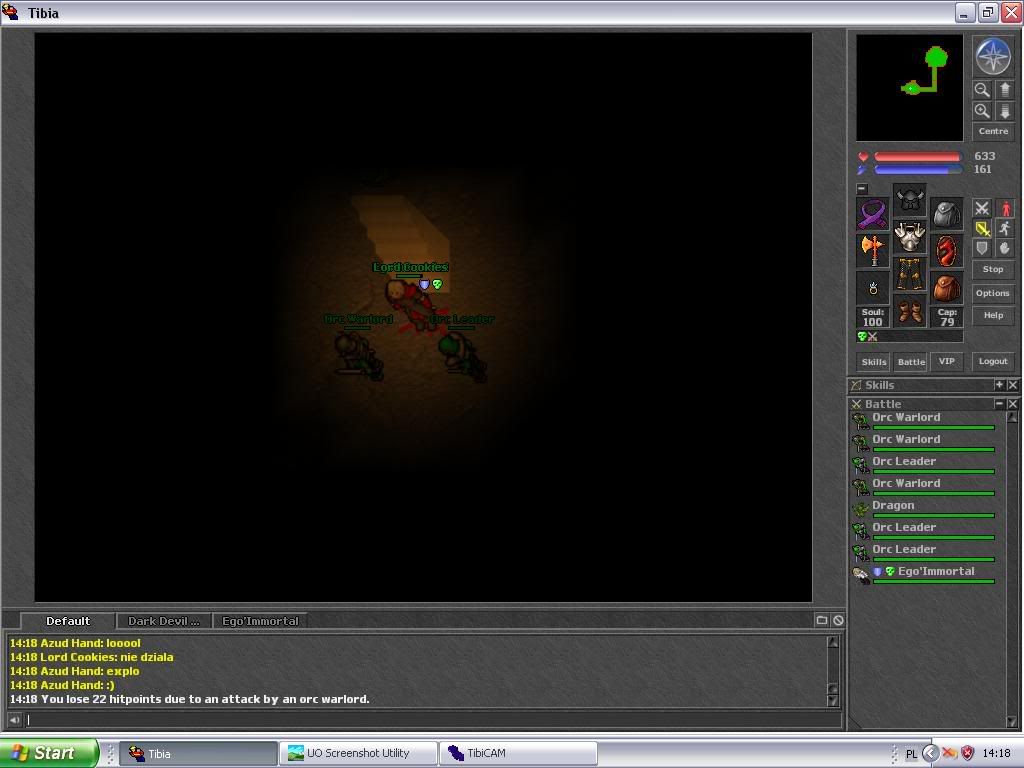Viewport: 1024px width, 768px height.
Task: Click the green skull status icon
Action: tap(862, 336)
